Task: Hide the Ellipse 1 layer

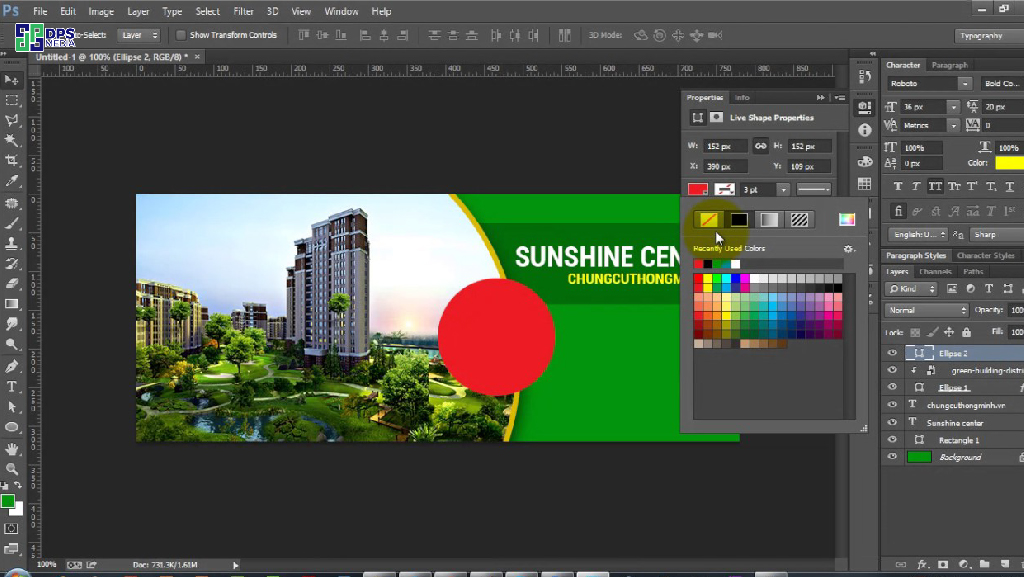Action: pyautogui.click(x=892, y=387)
